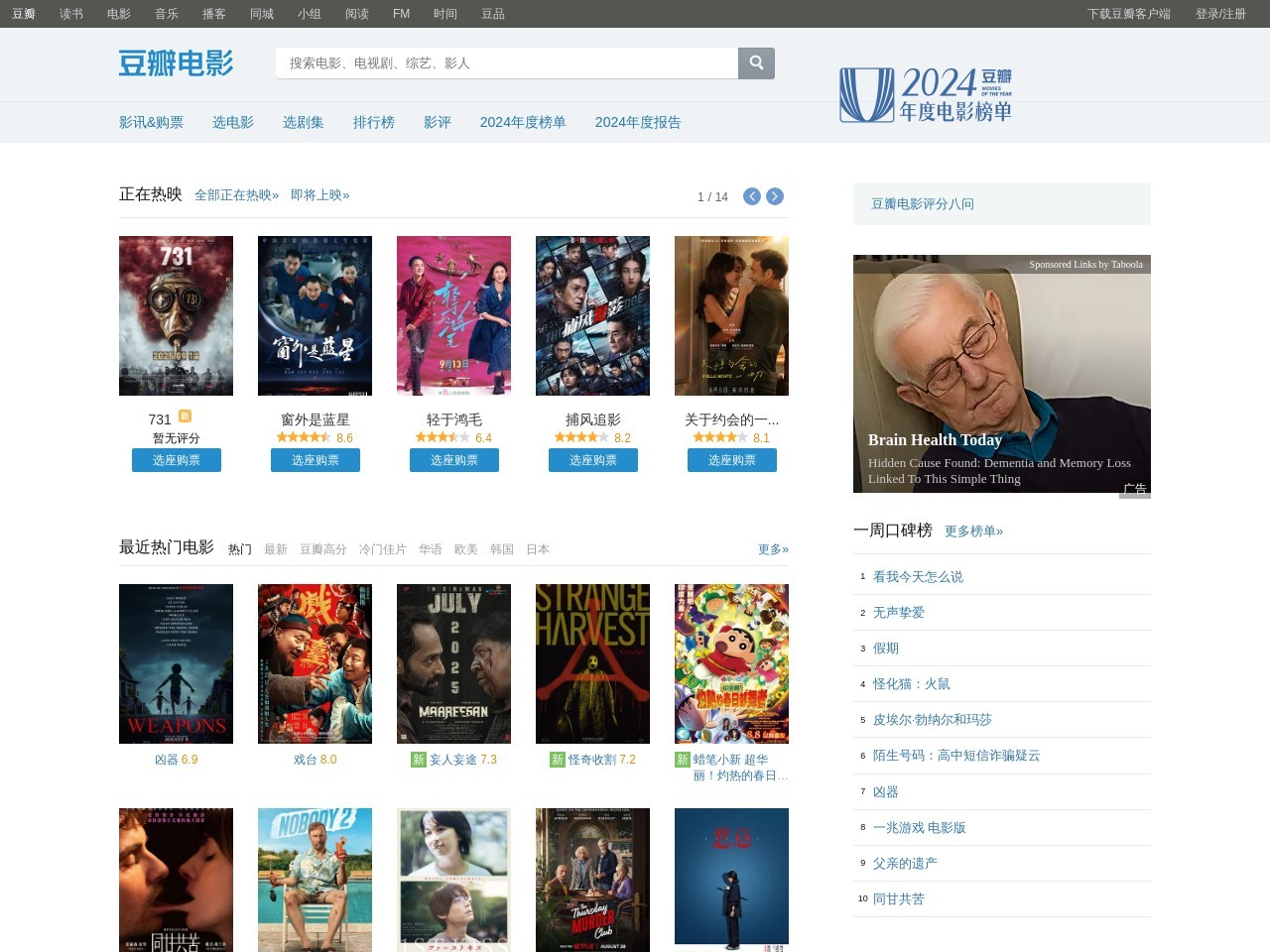Open the 731 movie poster

tap(176, 315)
